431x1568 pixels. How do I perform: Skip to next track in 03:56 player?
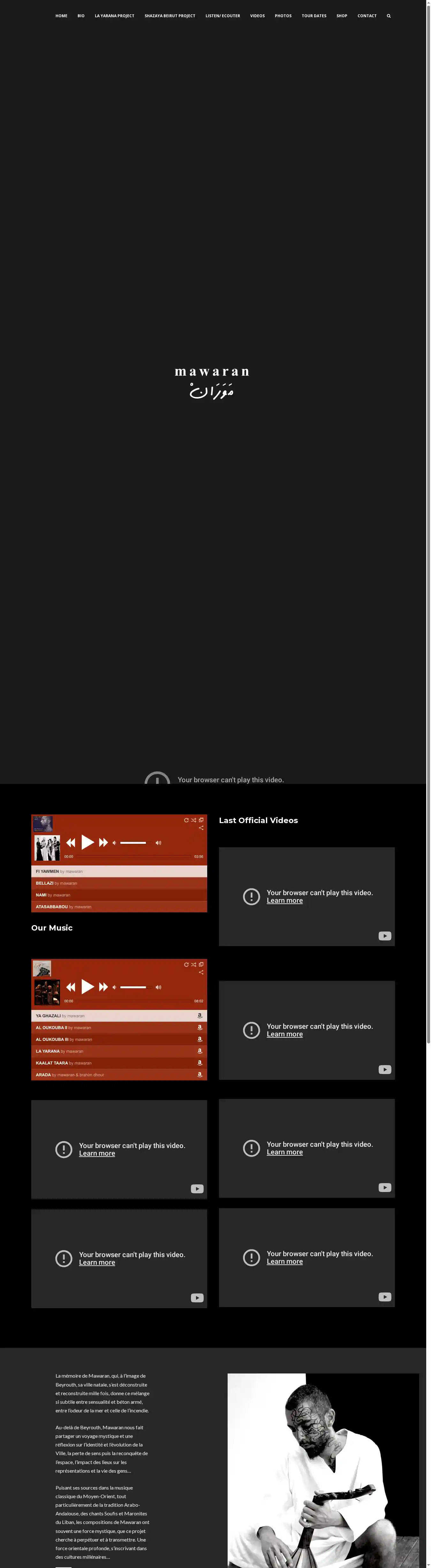tap(104, 843)
